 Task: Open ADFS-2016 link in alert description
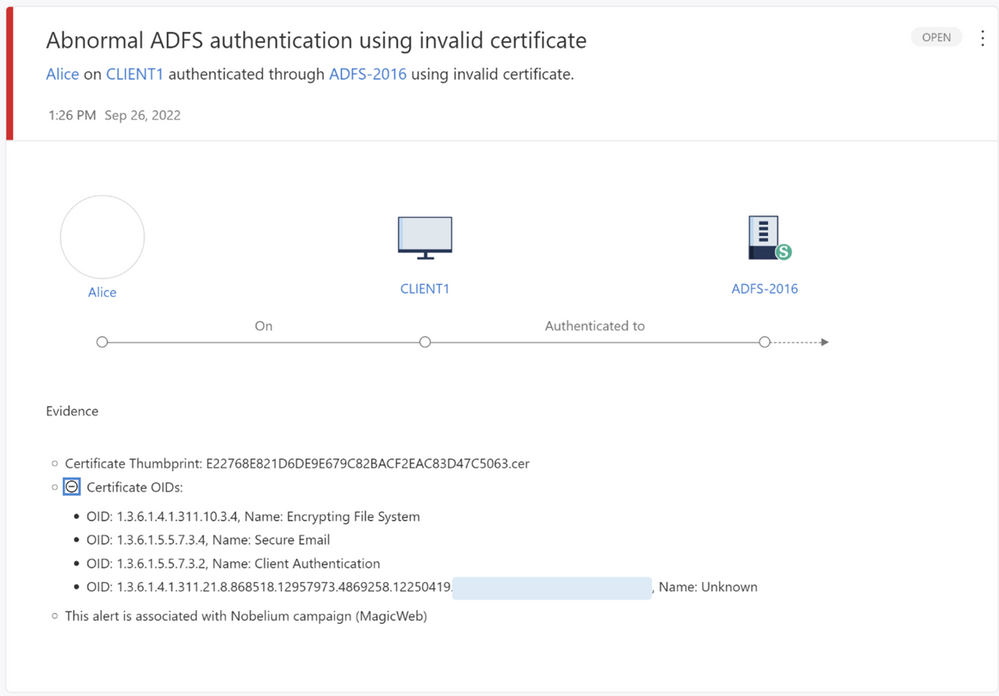(x=368, y=74)
